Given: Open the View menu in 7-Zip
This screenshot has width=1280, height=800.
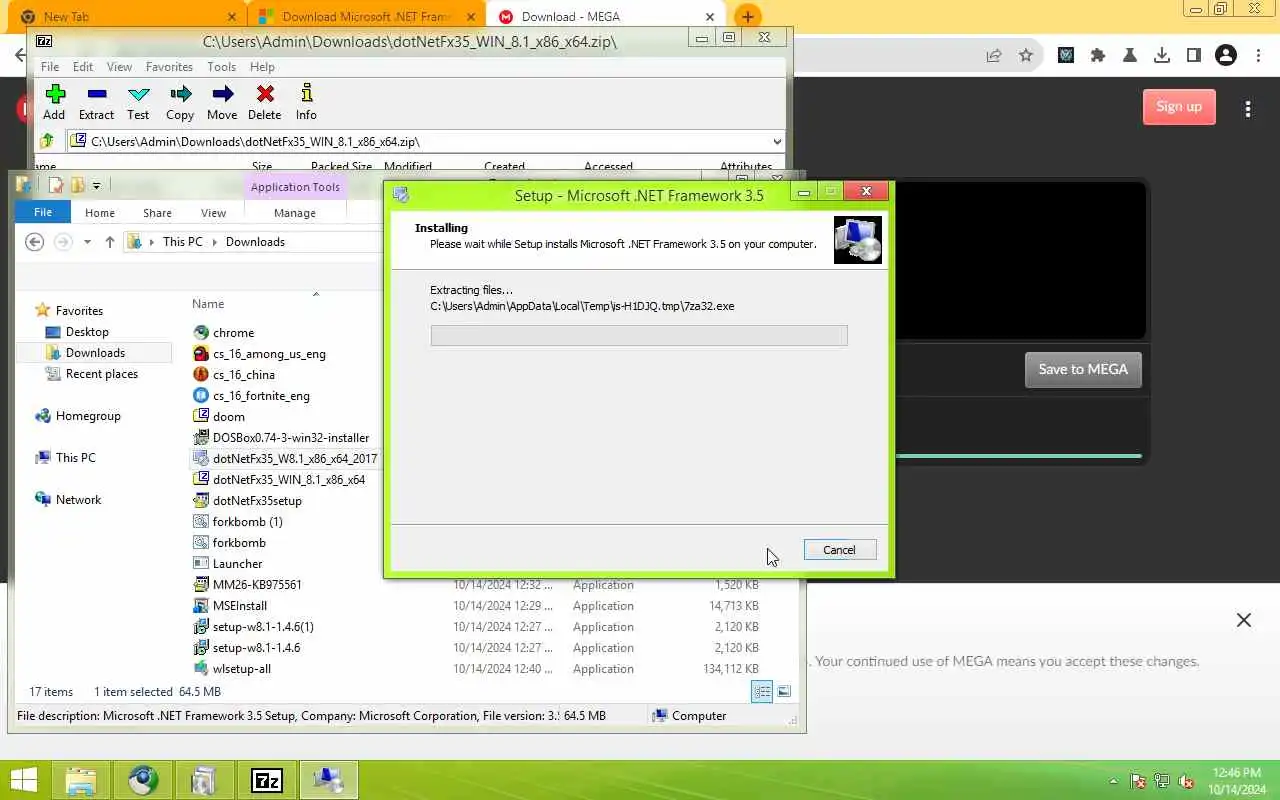Looking at the screenshot, I should [119, 67].
